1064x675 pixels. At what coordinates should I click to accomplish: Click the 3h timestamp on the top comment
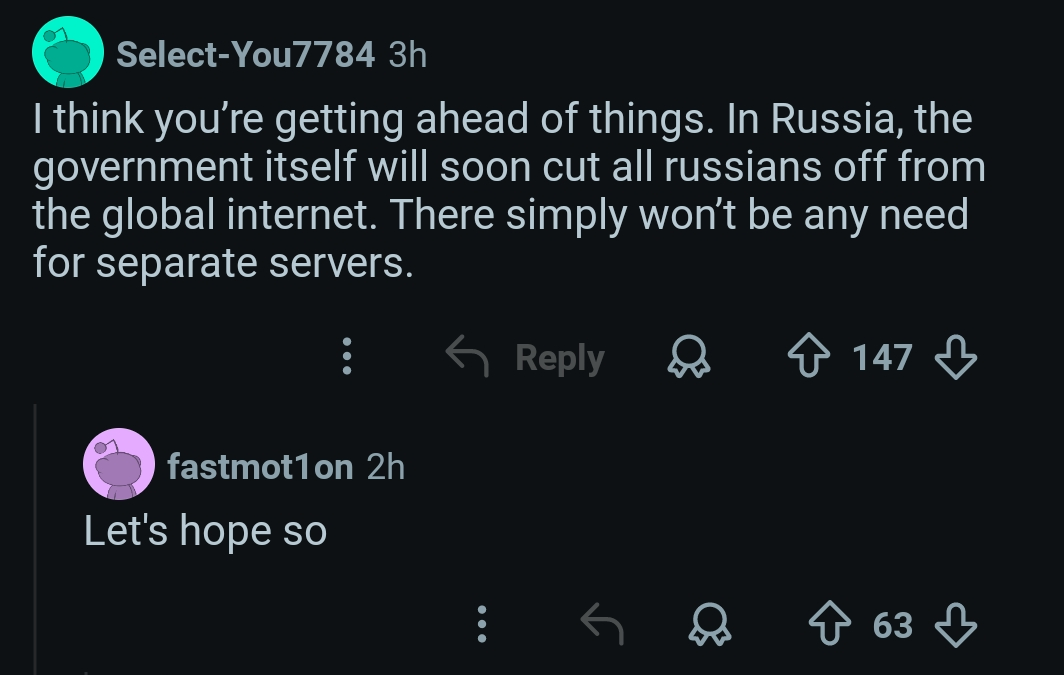pyautogui.click(x=407, y=55)
